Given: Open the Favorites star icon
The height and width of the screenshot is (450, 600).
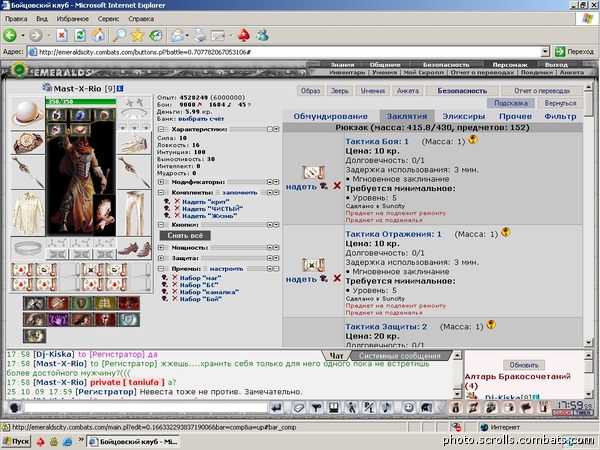Looking at the screenshot, I should (x=137, y=36).
